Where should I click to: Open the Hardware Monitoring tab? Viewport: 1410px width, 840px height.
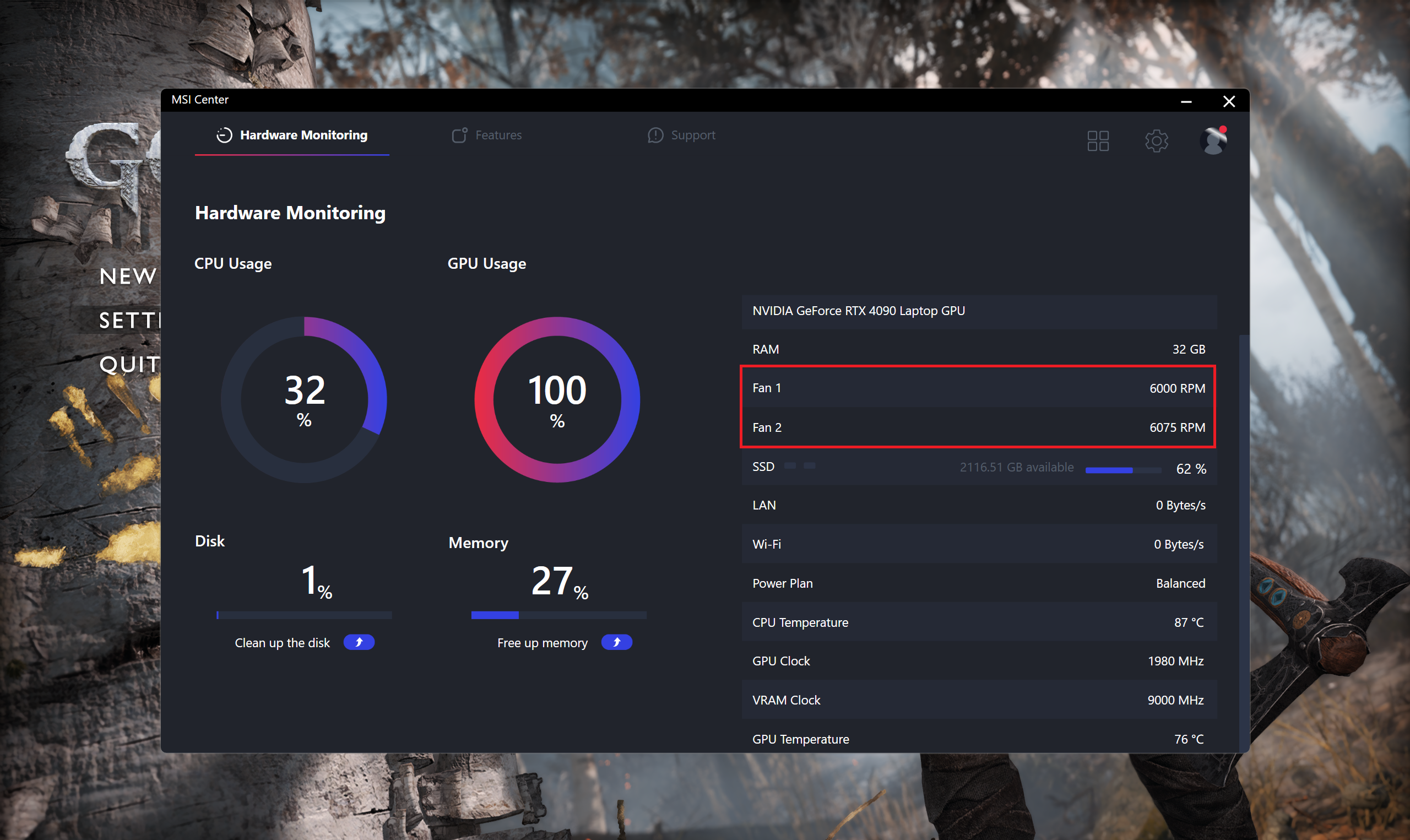[292, 135]
